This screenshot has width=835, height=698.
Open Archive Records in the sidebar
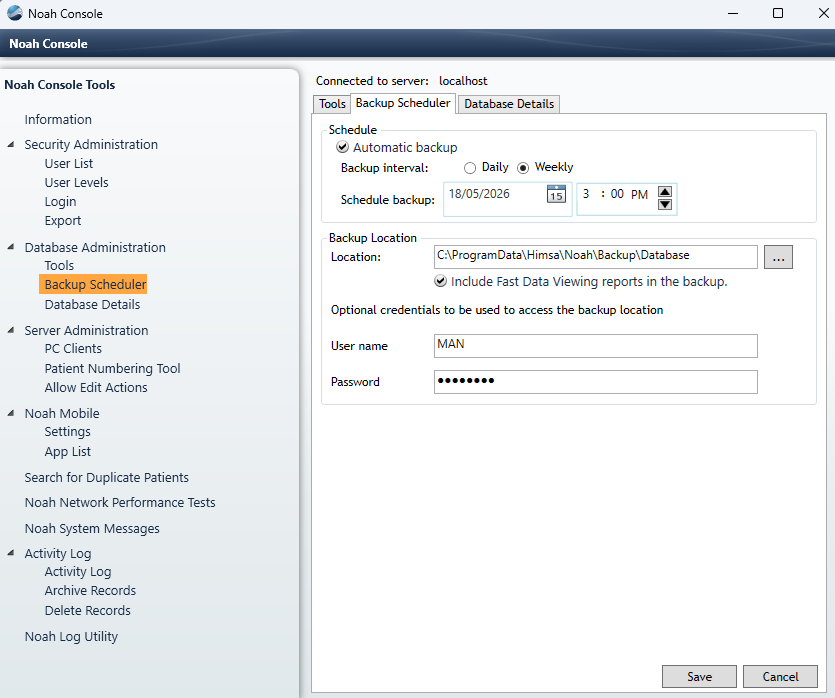(x=90, y=590)
